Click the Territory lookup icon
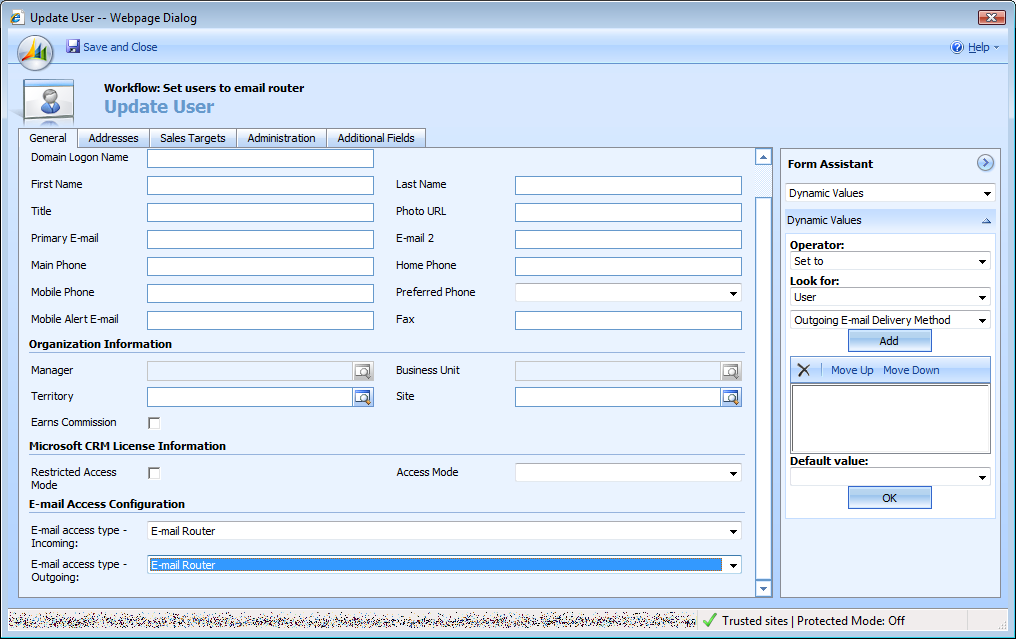Image resolution: width=1016 pixels, height=639 pixels. [x=362, y=397]
